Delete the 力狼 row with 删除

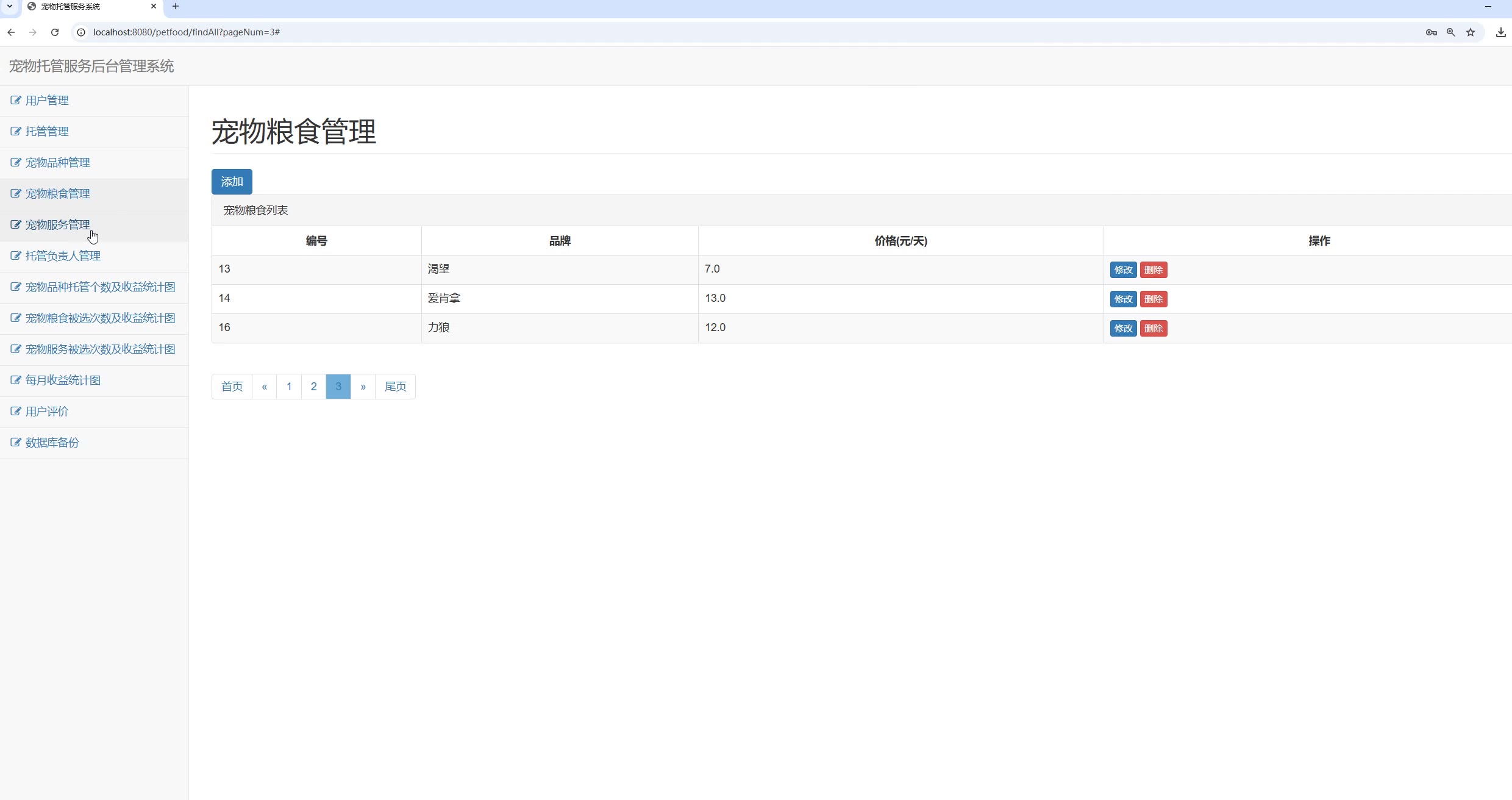pos(1153,329)
